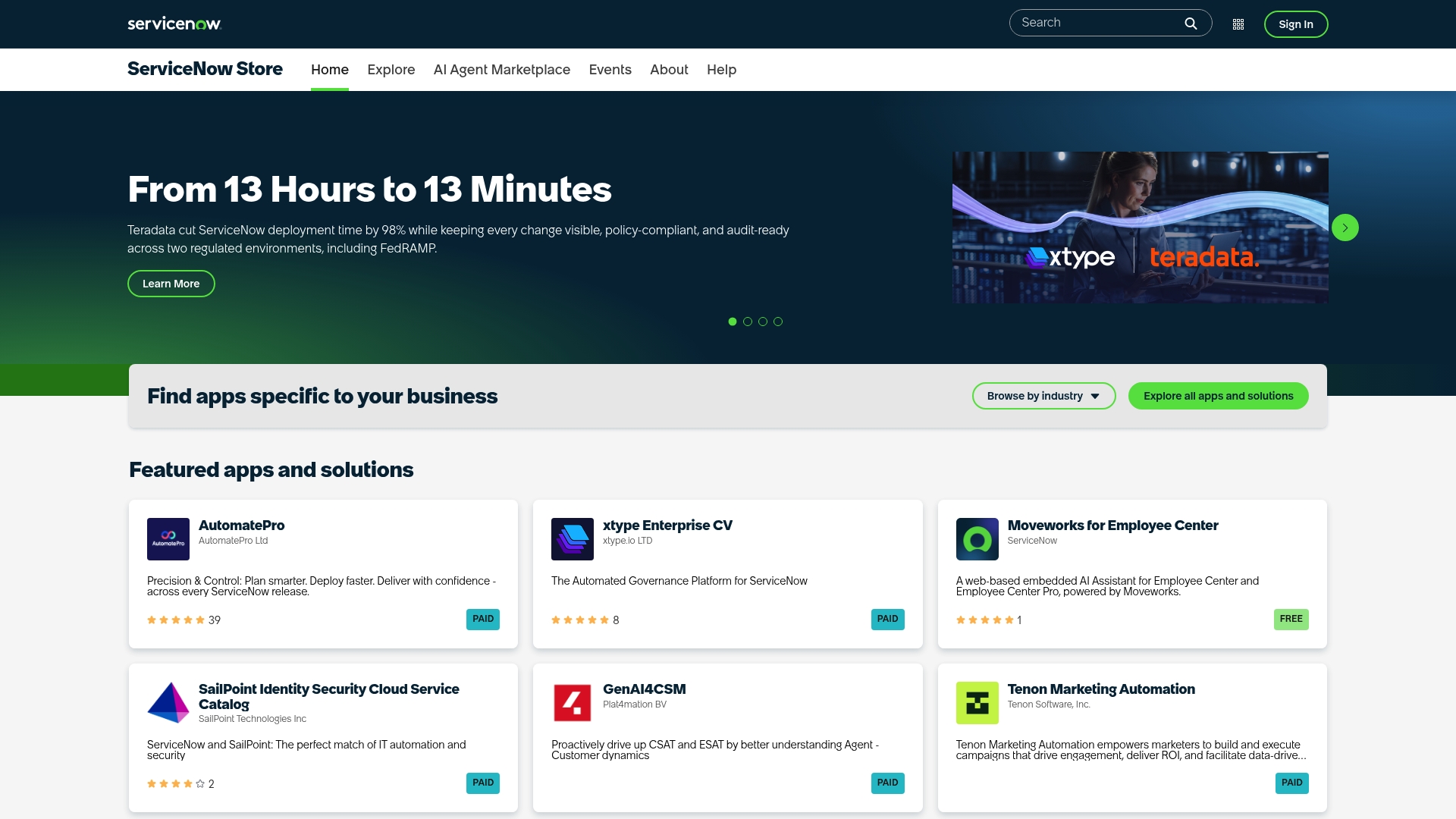Click the Plat4mation BV vendor name
Screen dimensions: 1456x819
pyautogui.click(x=635, y=704)
